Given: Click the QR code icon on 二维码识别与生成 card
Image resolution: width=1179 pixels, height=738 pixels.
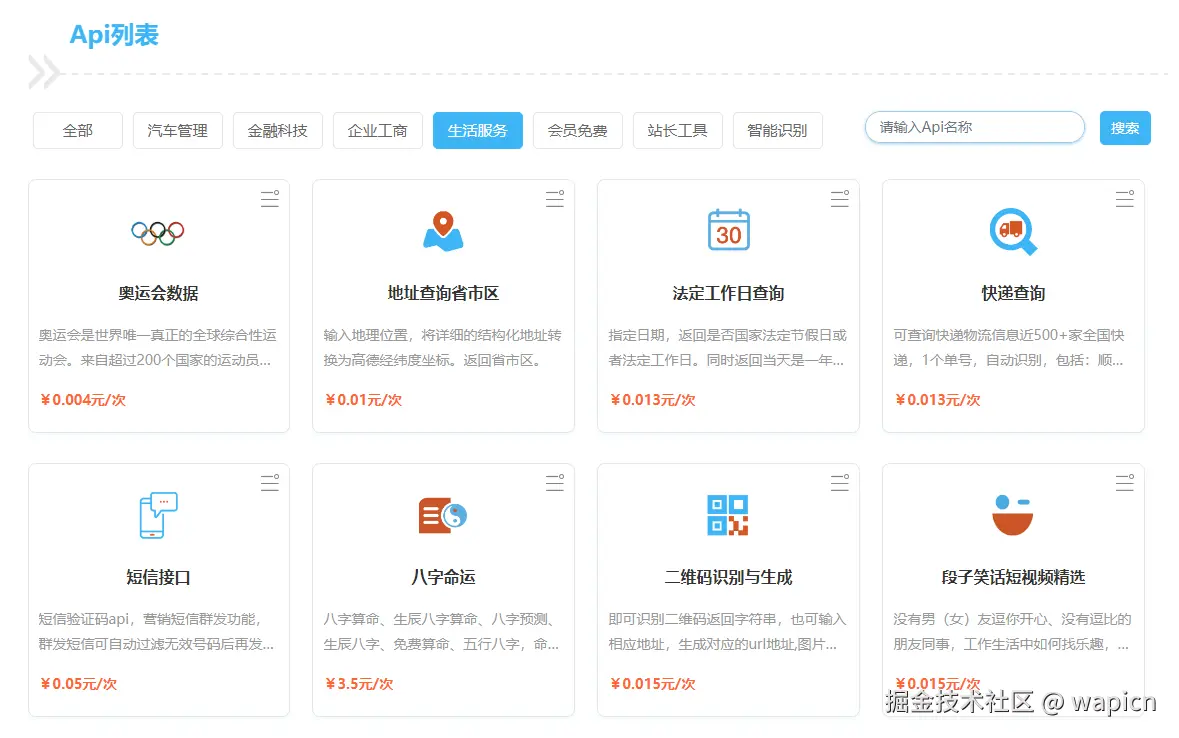Looking at the screenshot, I should pyautogui.click(x=727, y=514).
